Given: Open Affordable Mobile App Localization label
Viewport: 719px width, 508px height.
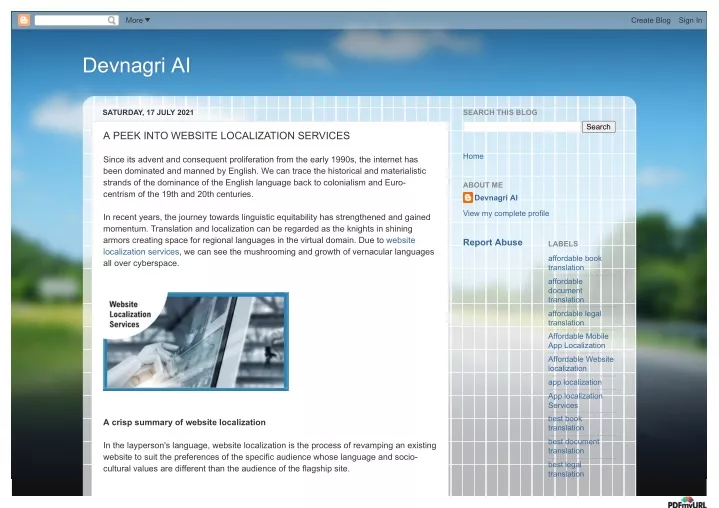Looking at the screenshot, I should pos(578,341).
